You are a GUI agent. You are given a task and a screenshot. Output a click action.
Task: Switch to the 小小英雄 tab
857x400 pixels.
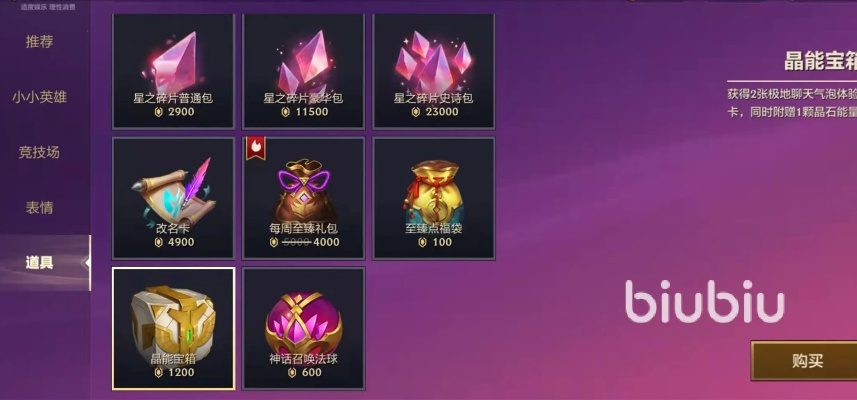[39, 97]
